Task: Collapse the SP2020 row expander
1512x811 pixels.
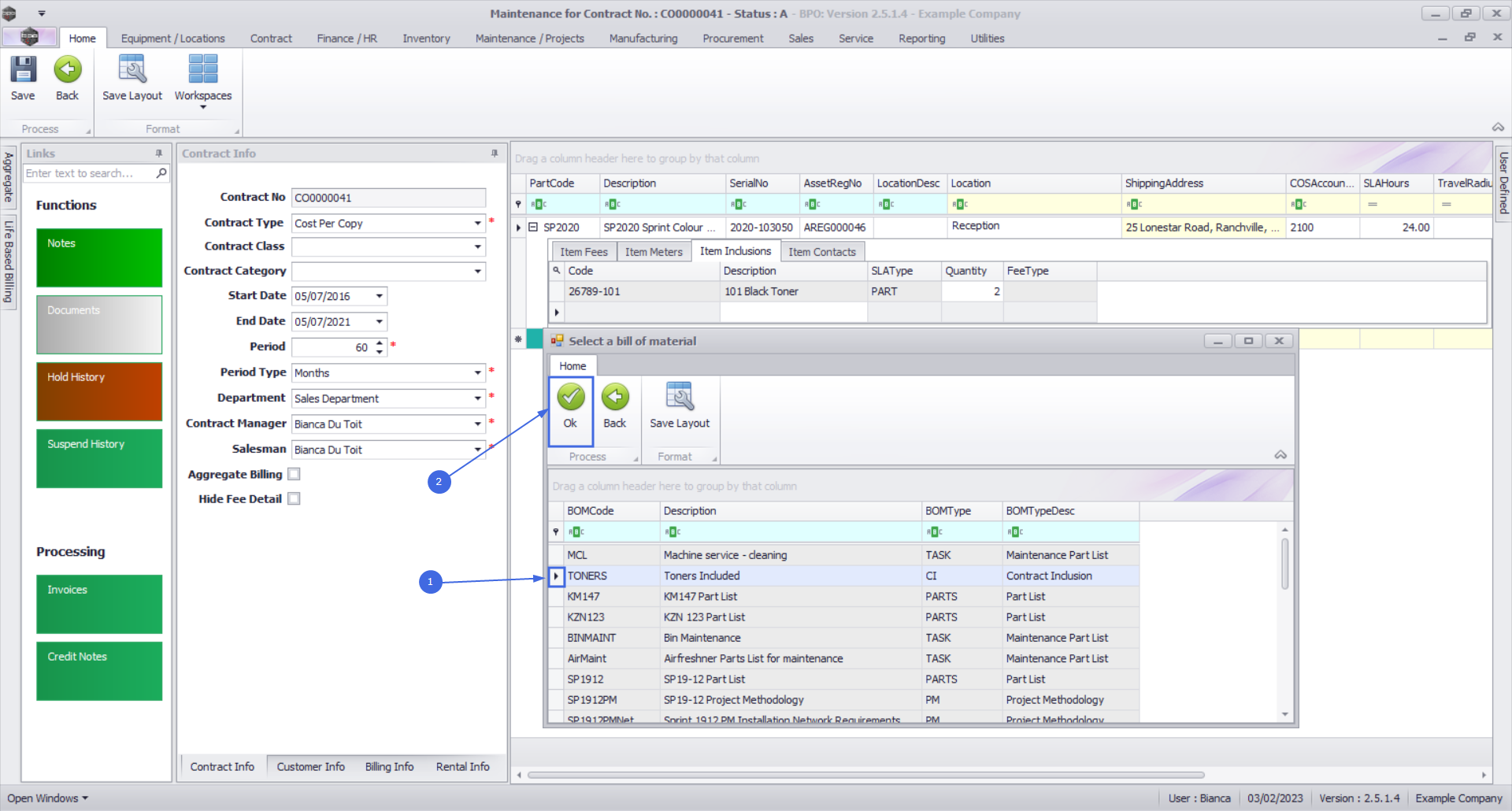Action: pos(533,228)
